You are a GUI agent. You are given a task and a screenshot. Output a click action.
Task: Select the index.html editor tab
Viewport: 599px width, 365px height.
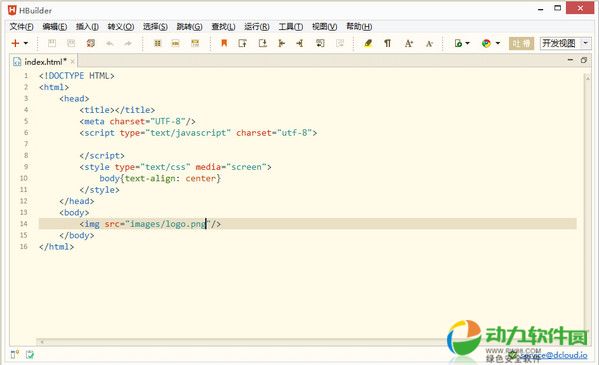44,62
